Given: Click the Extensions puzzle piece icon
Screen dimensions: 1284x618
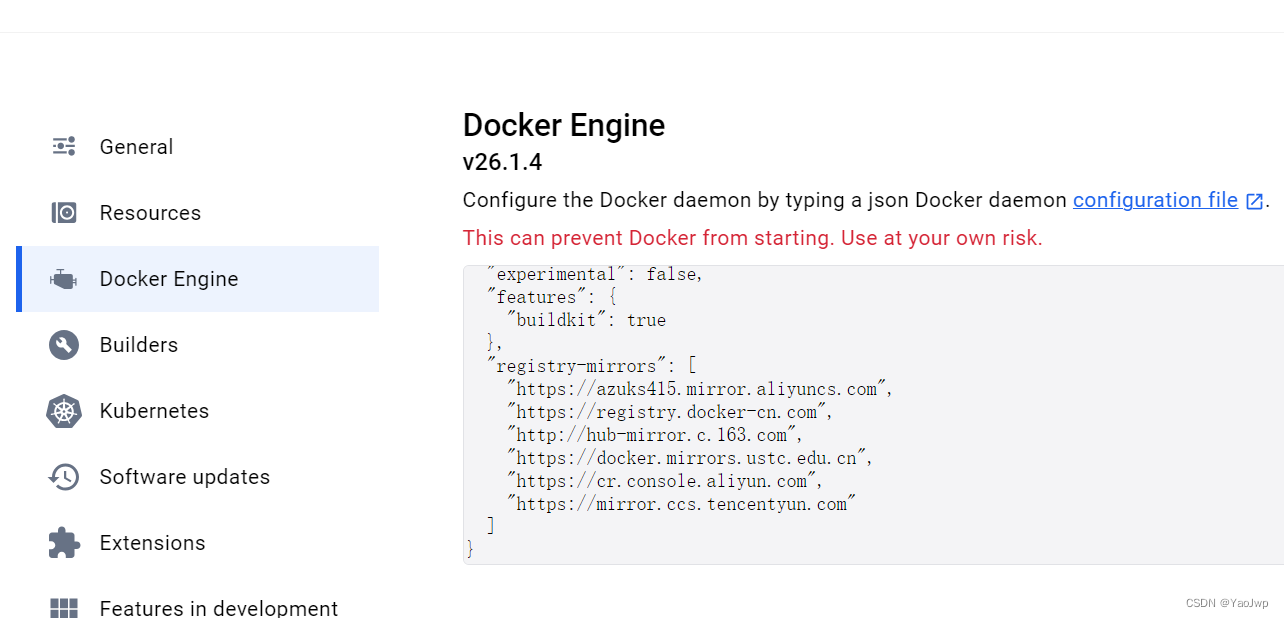Looking at the screenshot, I should click(x=64, y=542).
